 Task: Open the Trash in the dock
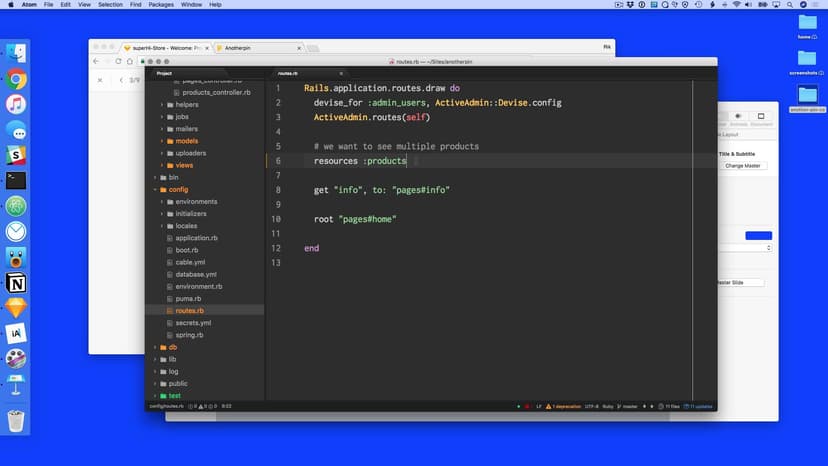pyautogui.click(x=16, y=421)
